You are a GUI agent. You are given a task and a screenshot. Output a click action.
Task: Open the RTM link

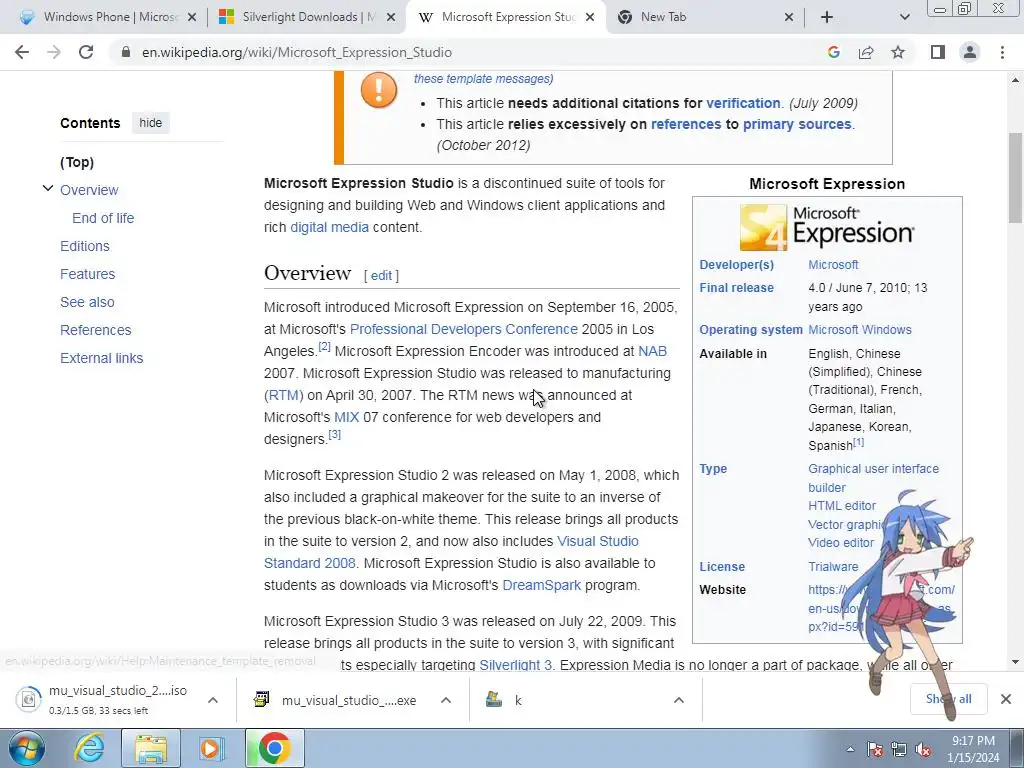(x=283, y=395)
